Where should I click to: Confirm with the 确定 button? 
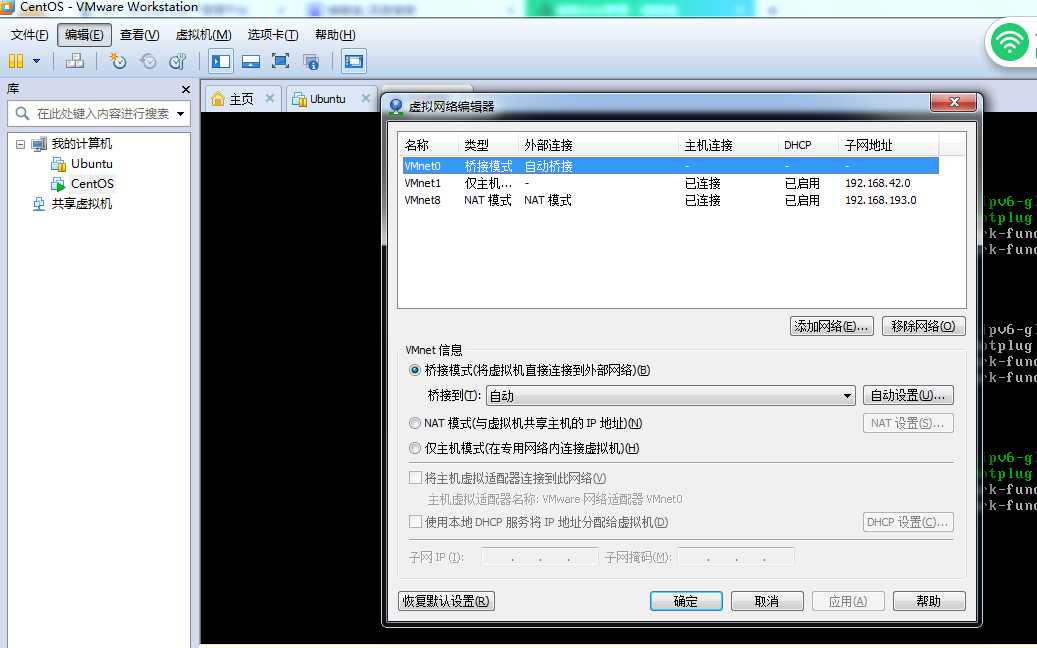click(x=686, y=601)
